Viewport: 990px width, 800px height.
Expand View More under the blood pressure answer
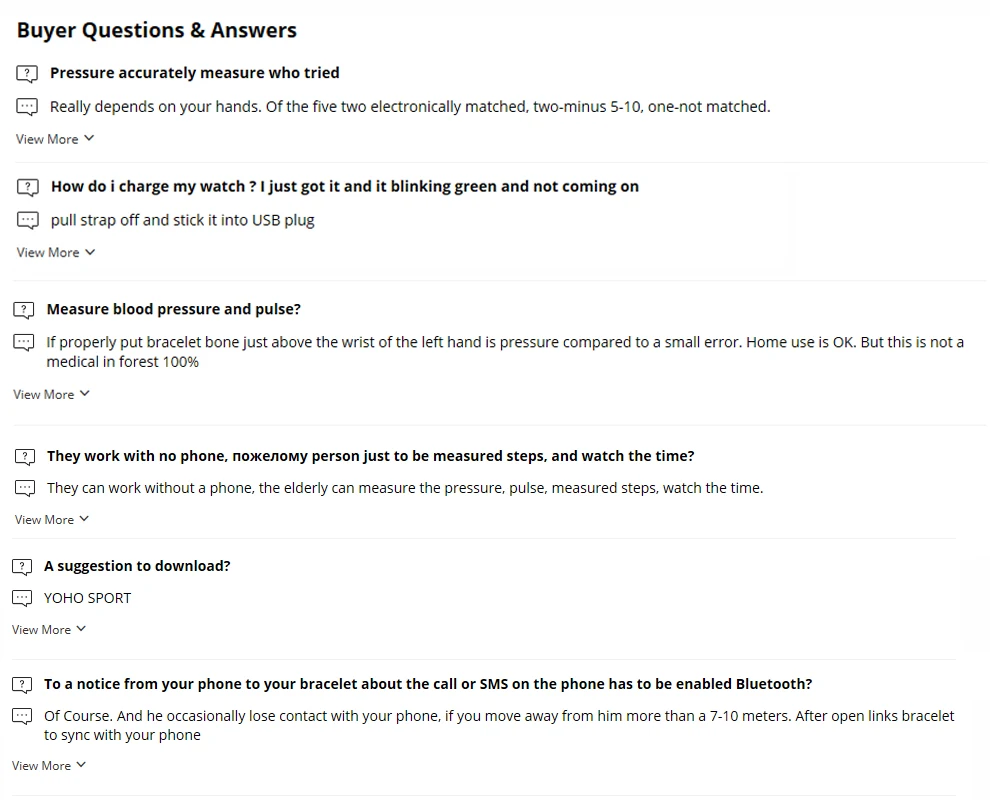coord(52,395)
